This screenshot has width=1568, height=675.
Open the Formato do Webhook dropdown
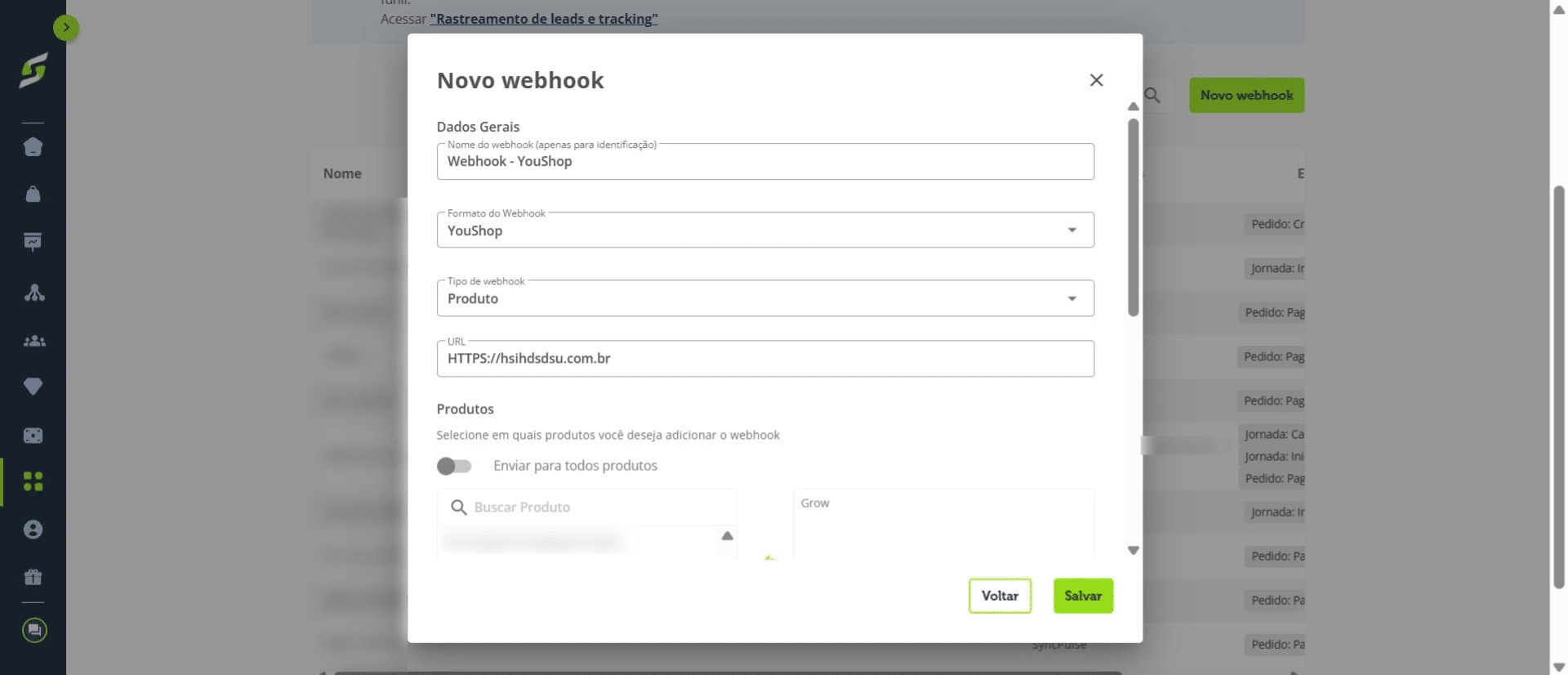pos(765,230)
